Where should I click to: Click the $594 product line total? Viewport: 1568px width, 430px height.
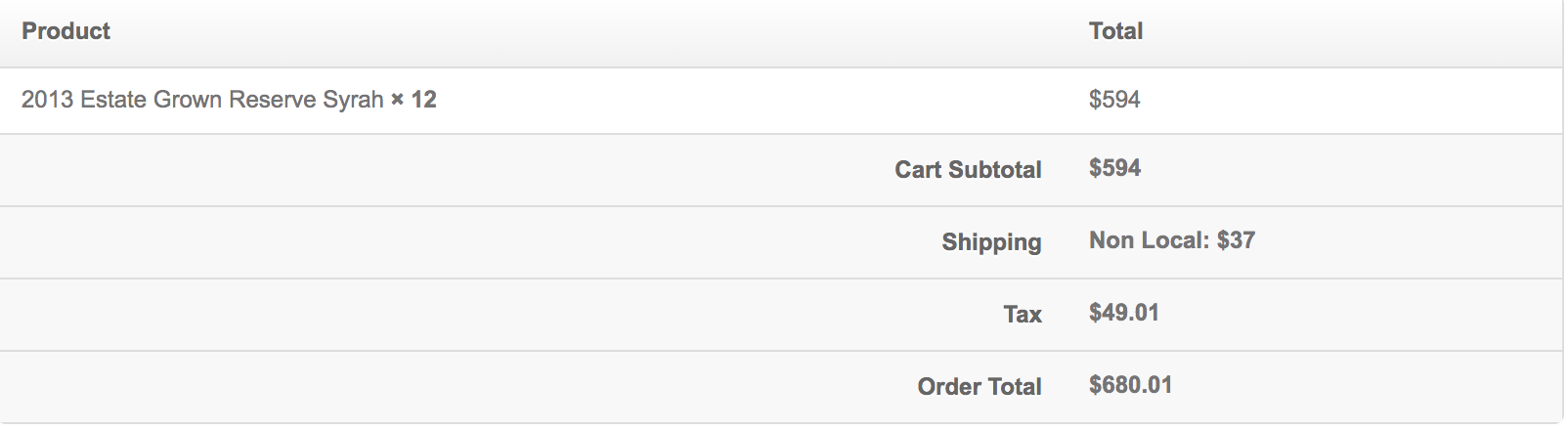click(1114, 100)
